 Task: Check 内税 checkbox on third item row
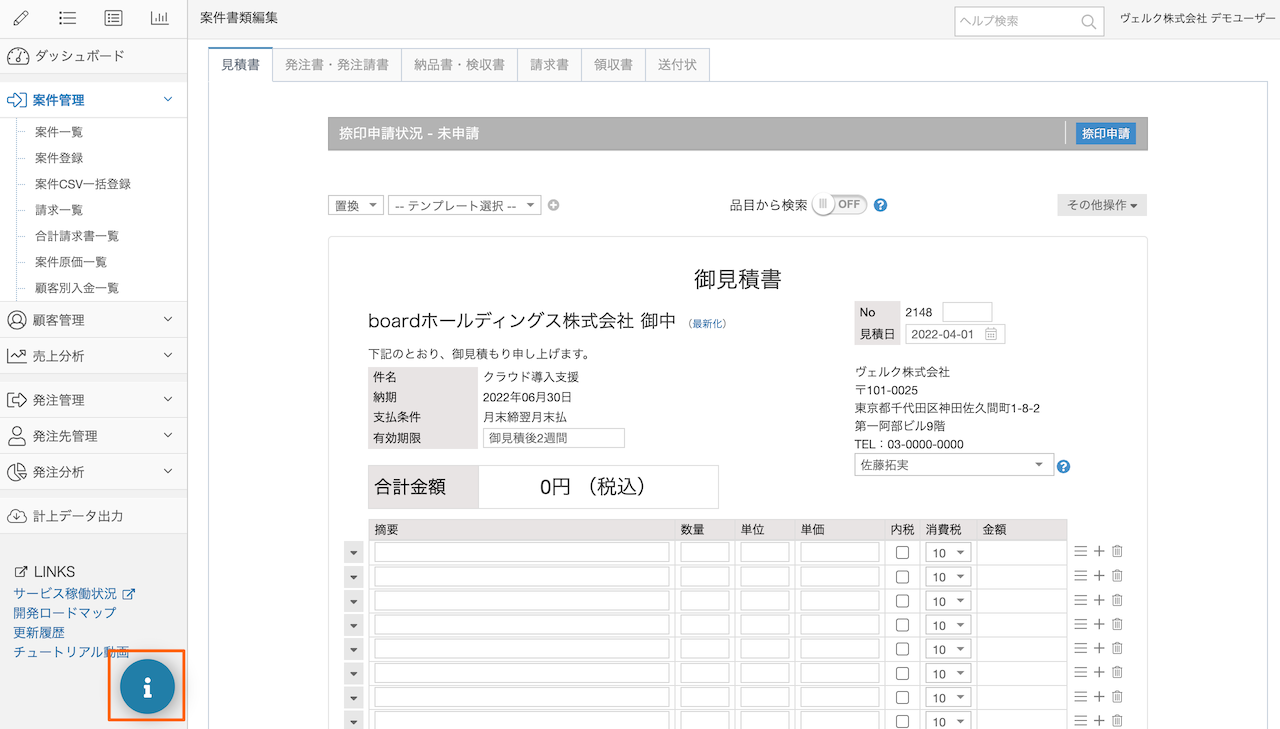(x=902, y=601)
